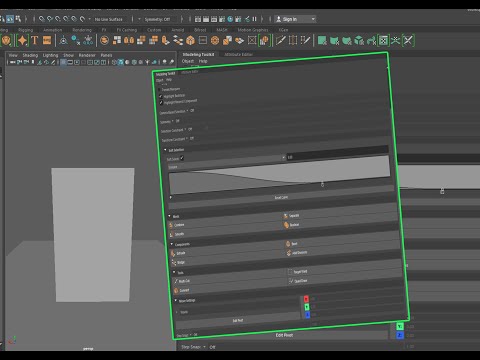
Task: Select the Type tool T shelf icon
Action: 35,41
